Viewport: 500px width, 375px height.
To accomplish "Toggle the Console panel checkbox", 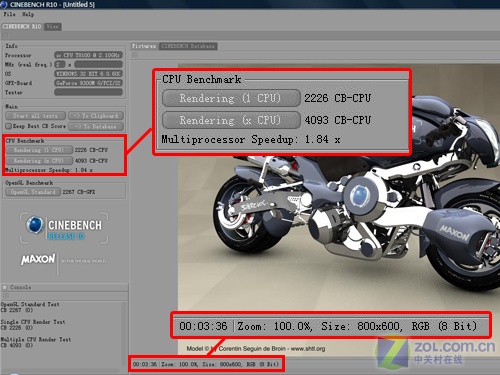I will point(5,287).
